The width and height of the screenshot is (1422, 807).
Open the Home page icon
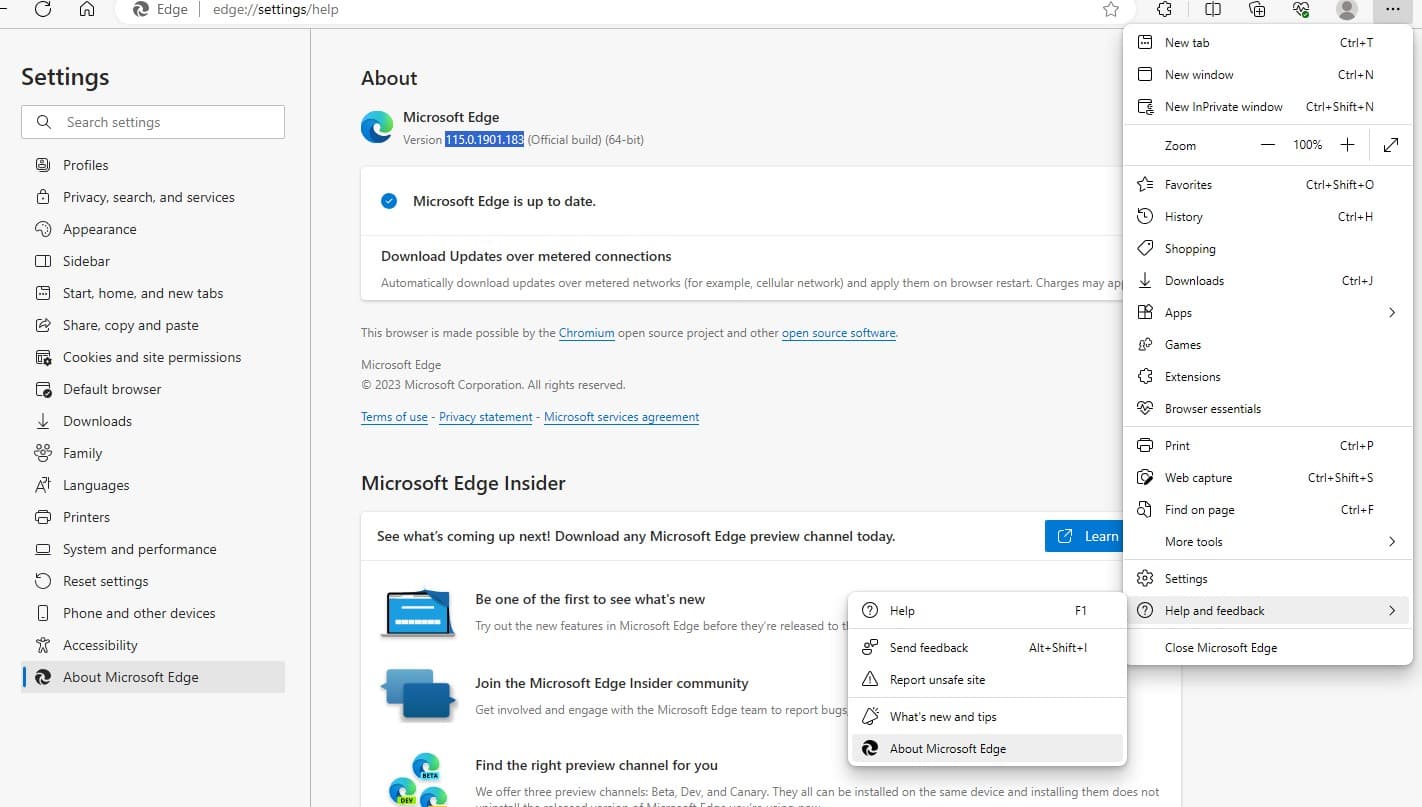87,10
